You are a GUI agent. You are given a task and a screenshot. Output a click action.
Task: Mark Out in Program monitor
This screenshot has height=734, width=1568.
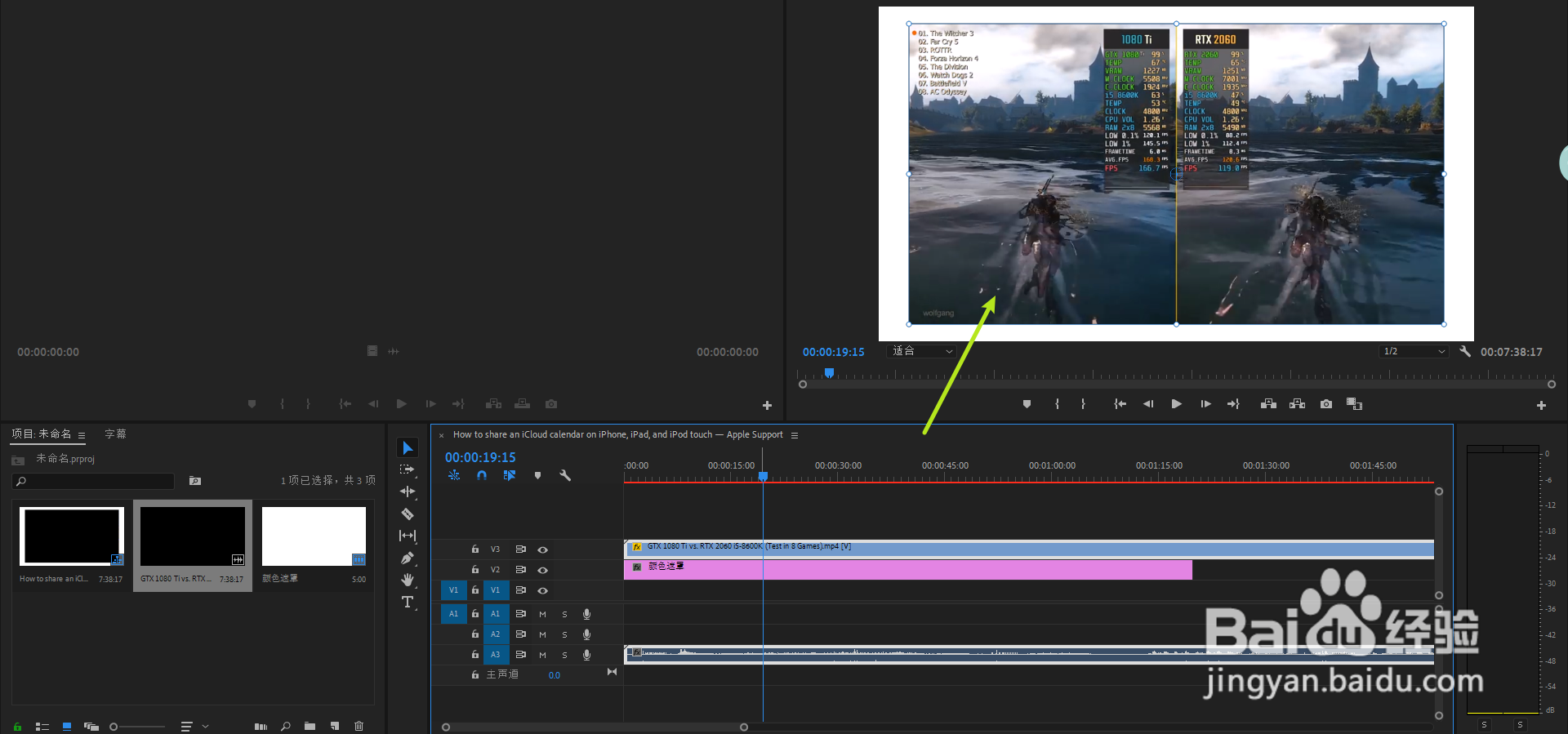coord(1083,404)
